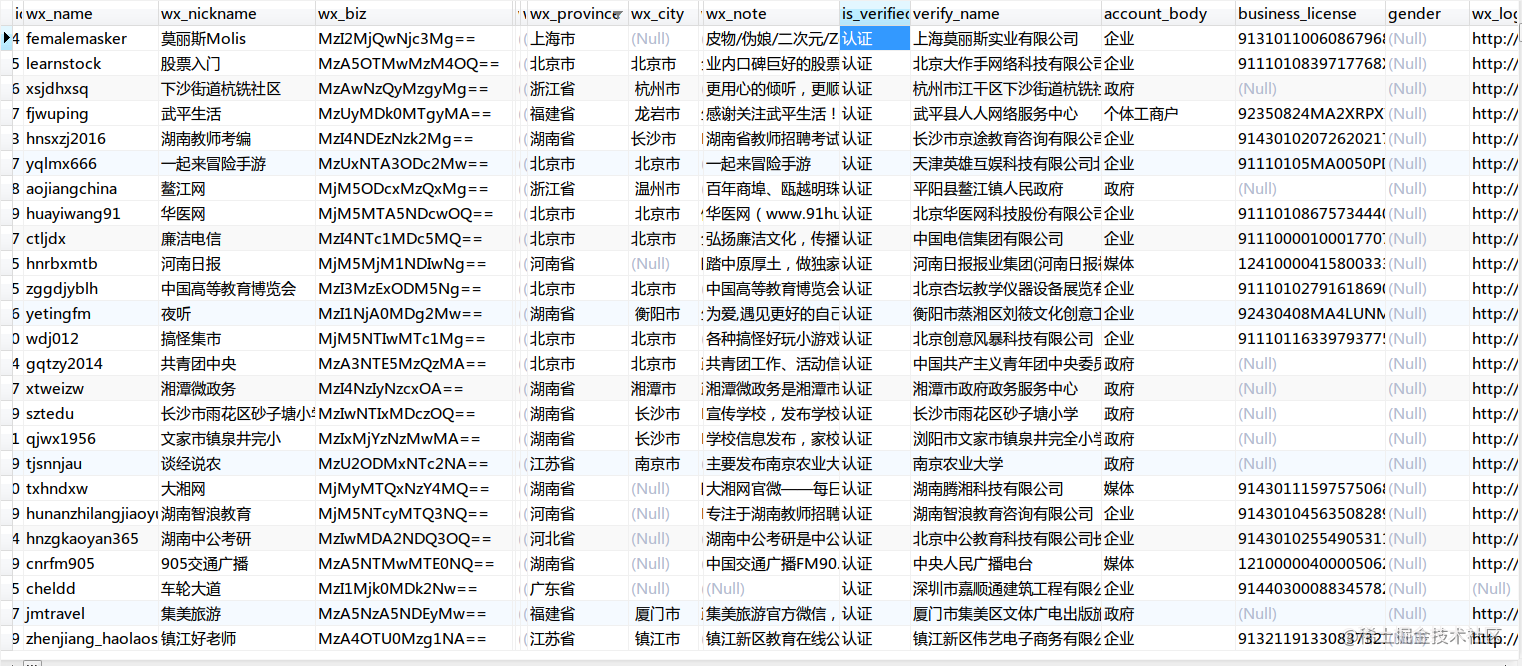Screen dimensions: 1522x666
Task: Select the wdj012 cell
Action: [90, 339]
